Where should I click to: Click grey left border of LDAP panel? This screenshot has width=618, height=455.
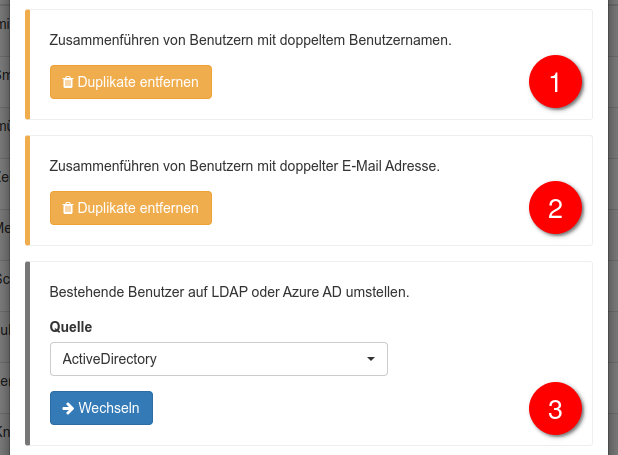coord(28,353)
